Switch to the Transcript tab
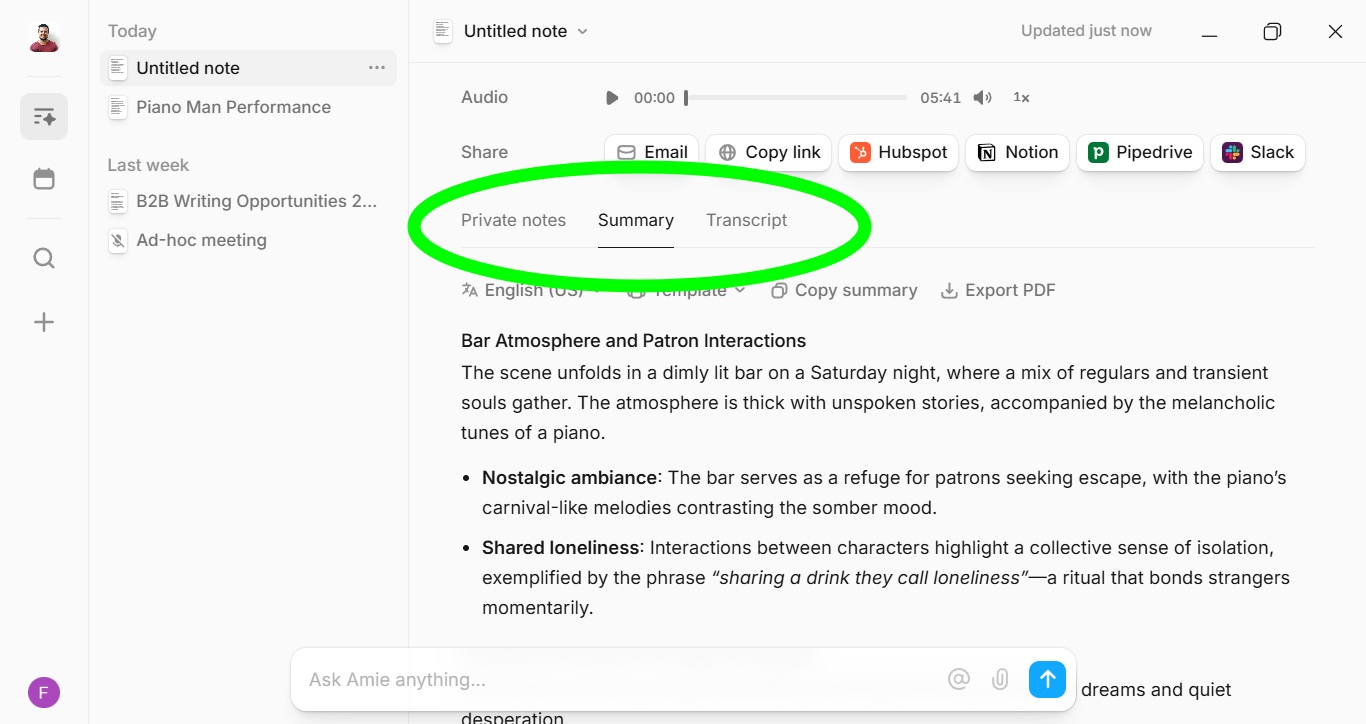This screenshot has width=1366, height=724. tap(746, 220)
